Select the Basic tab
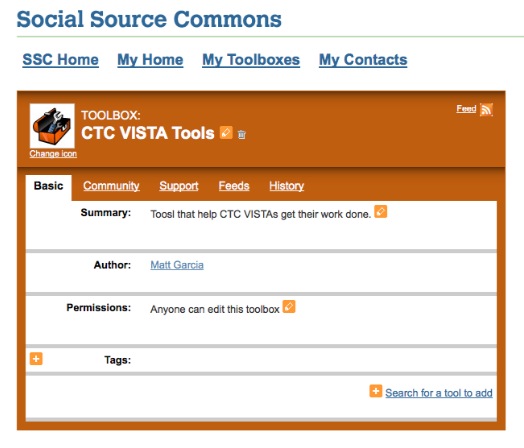The image size is (524, 448). (48, 186)
